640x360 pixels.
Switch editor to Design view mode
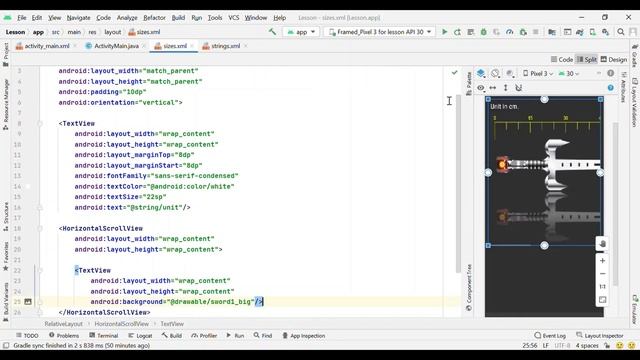tap(613, 60)
